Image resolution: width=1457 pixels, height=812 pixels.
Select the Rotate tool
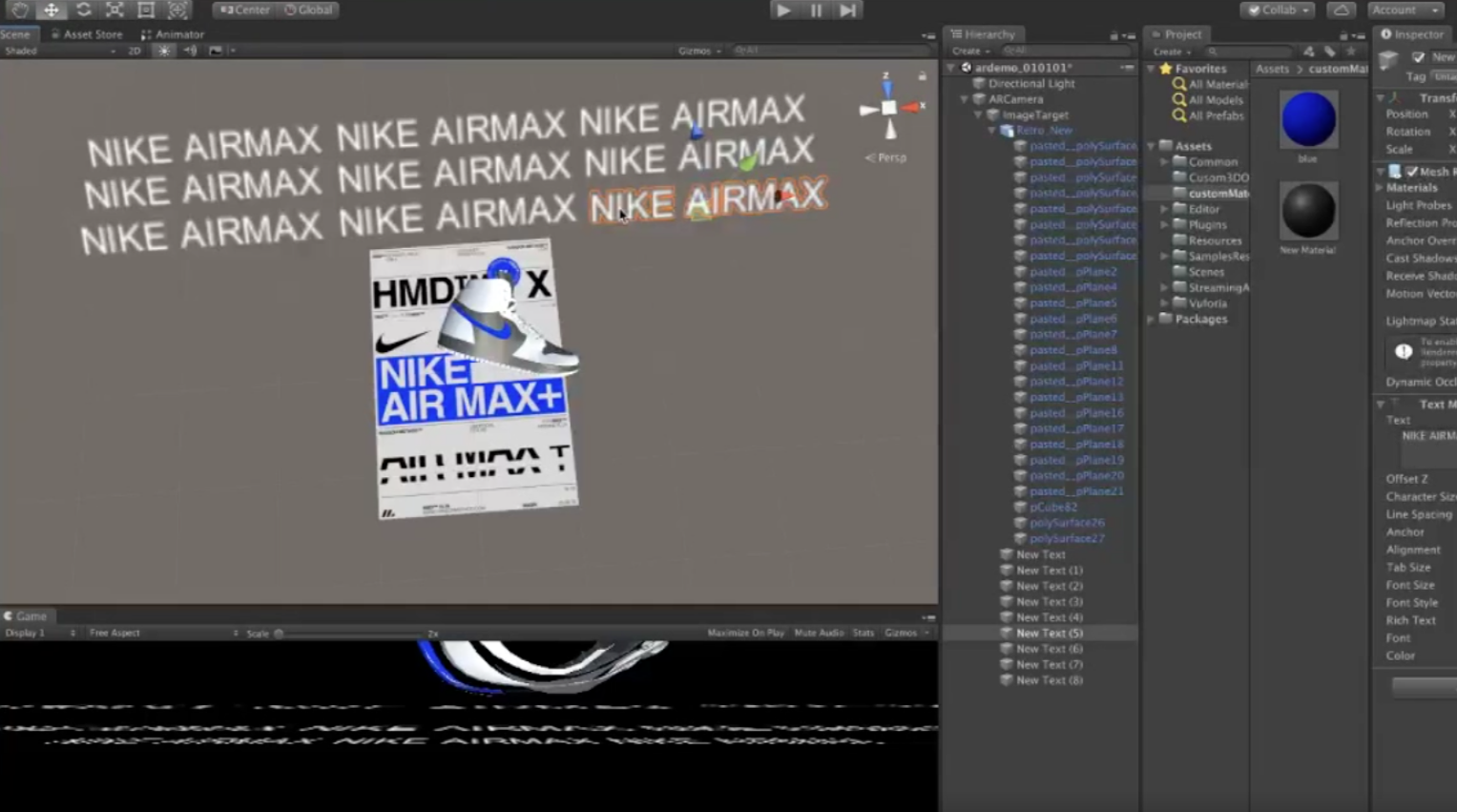pyautogui.click(x=83, y=10)
